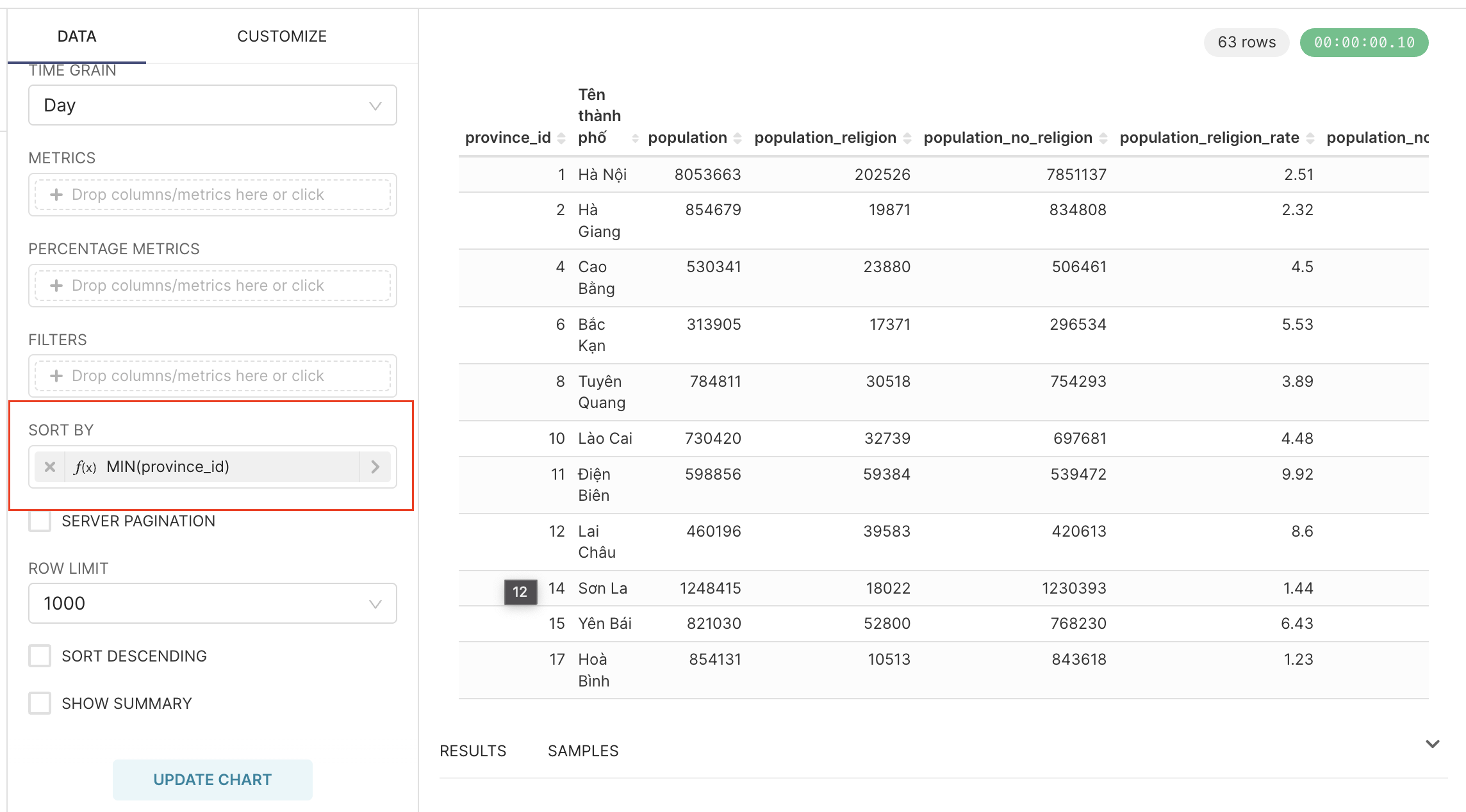Screen dimensions: 1466x812
Task: Switch to the Customize tab
Action: click(x=282, y=36)
